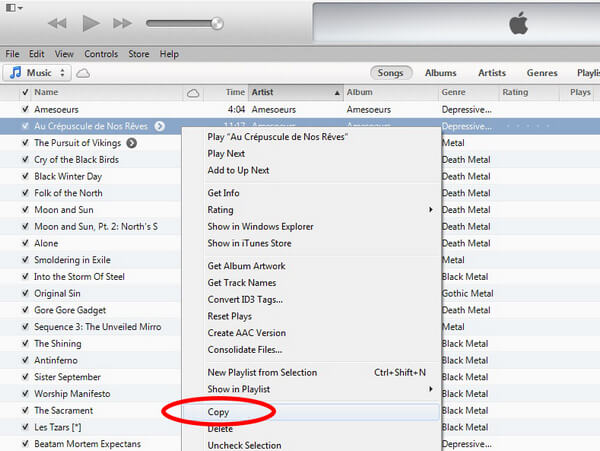Choose Convert ID3 Tags...
This screenshot has height=451, width=600.
(x=311, y=300)
